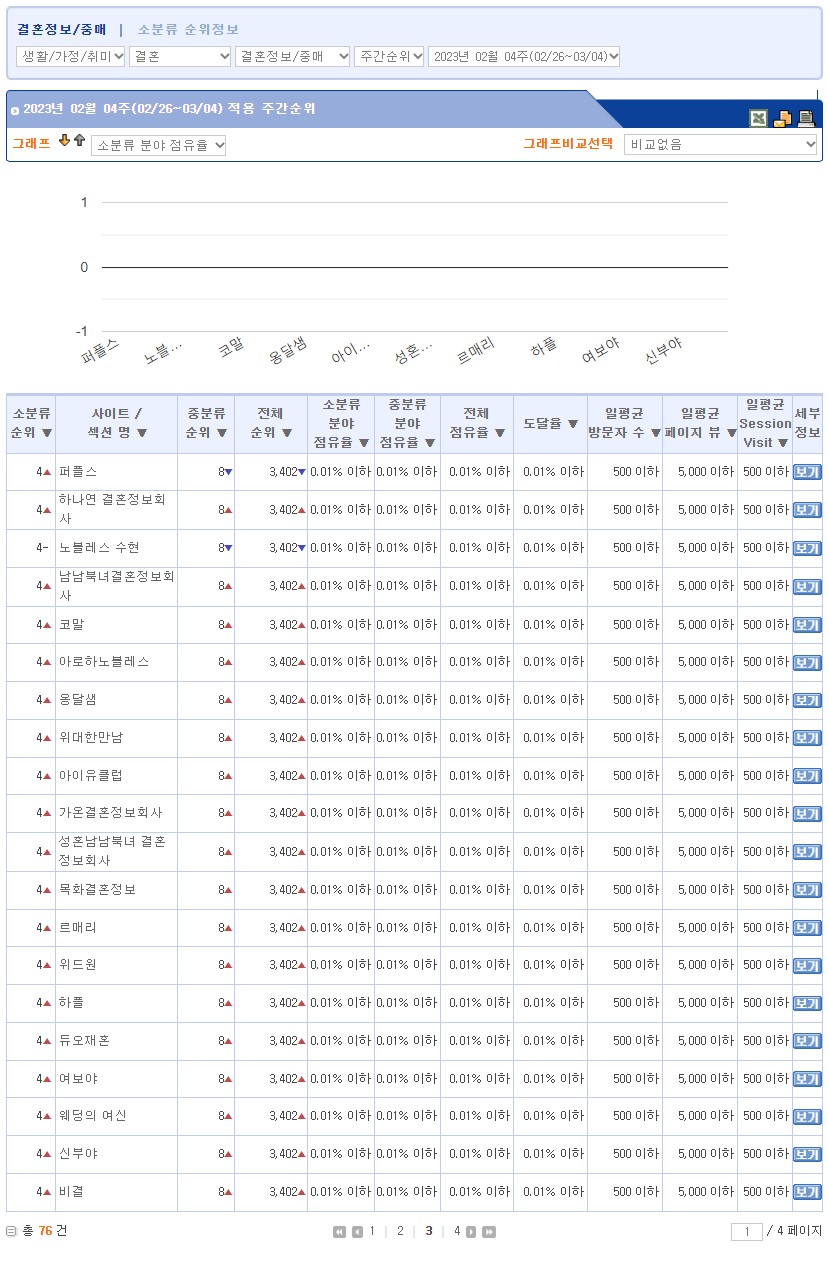
Task: Go to the previous results page
Action: pos(357,1232)
